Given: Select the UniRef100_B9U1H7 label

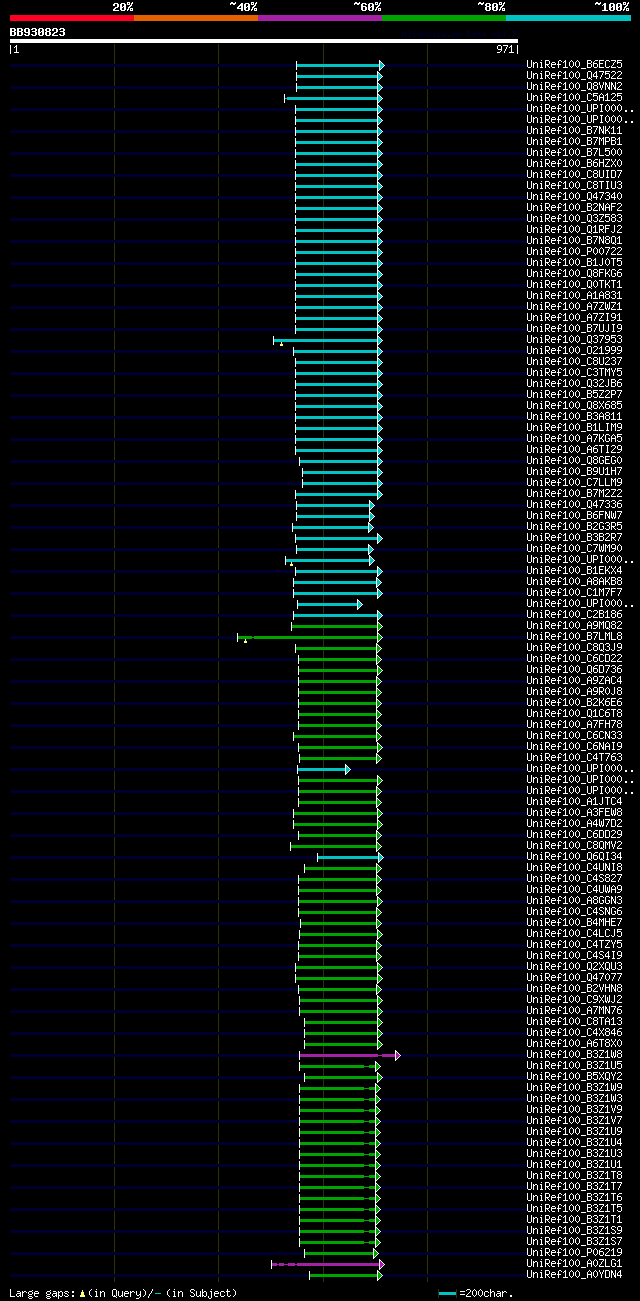Looking at the screenshot, I should (574, 472).
